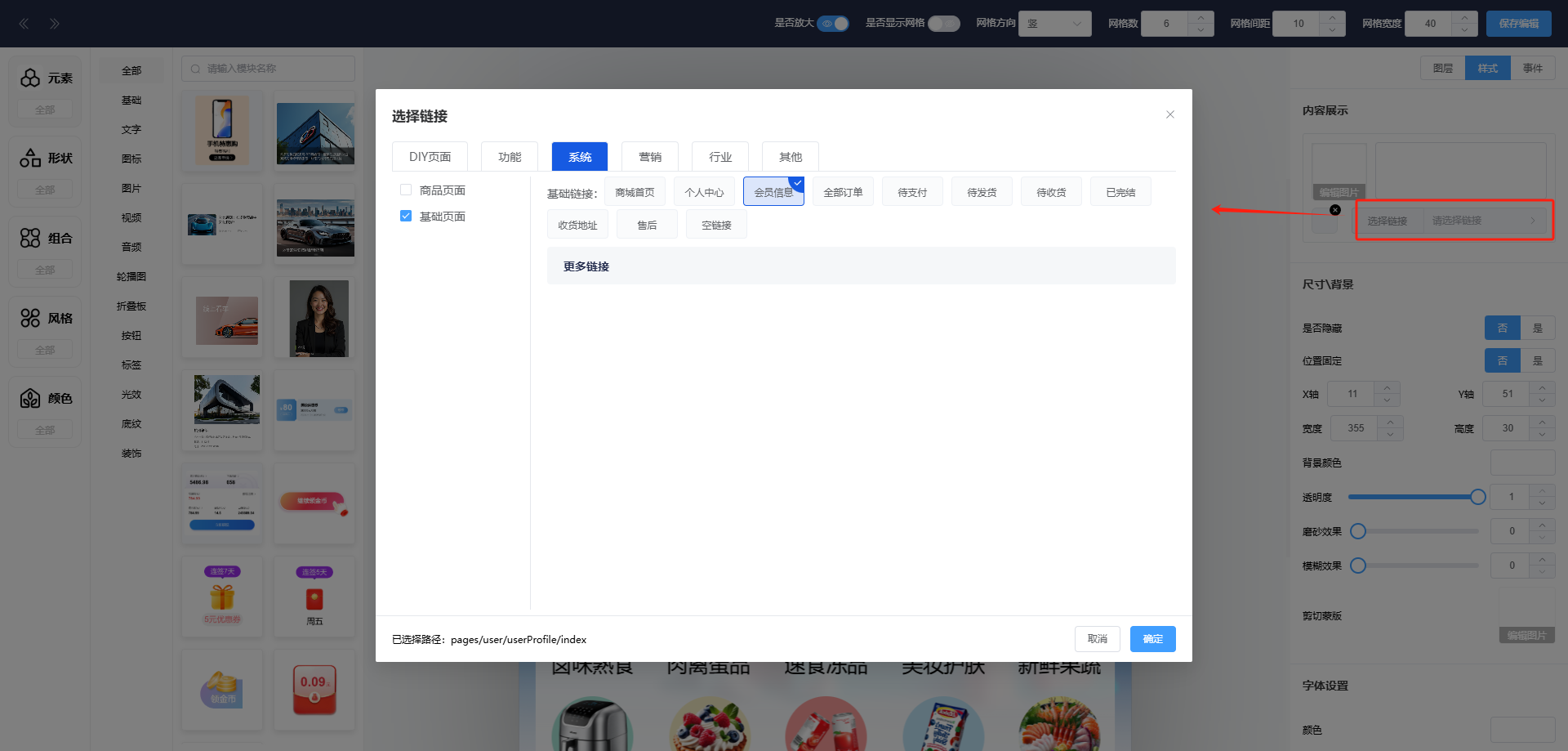1568x751 pixels.
Task: Open the 网格方向 dropdown
Action: 1054,24
